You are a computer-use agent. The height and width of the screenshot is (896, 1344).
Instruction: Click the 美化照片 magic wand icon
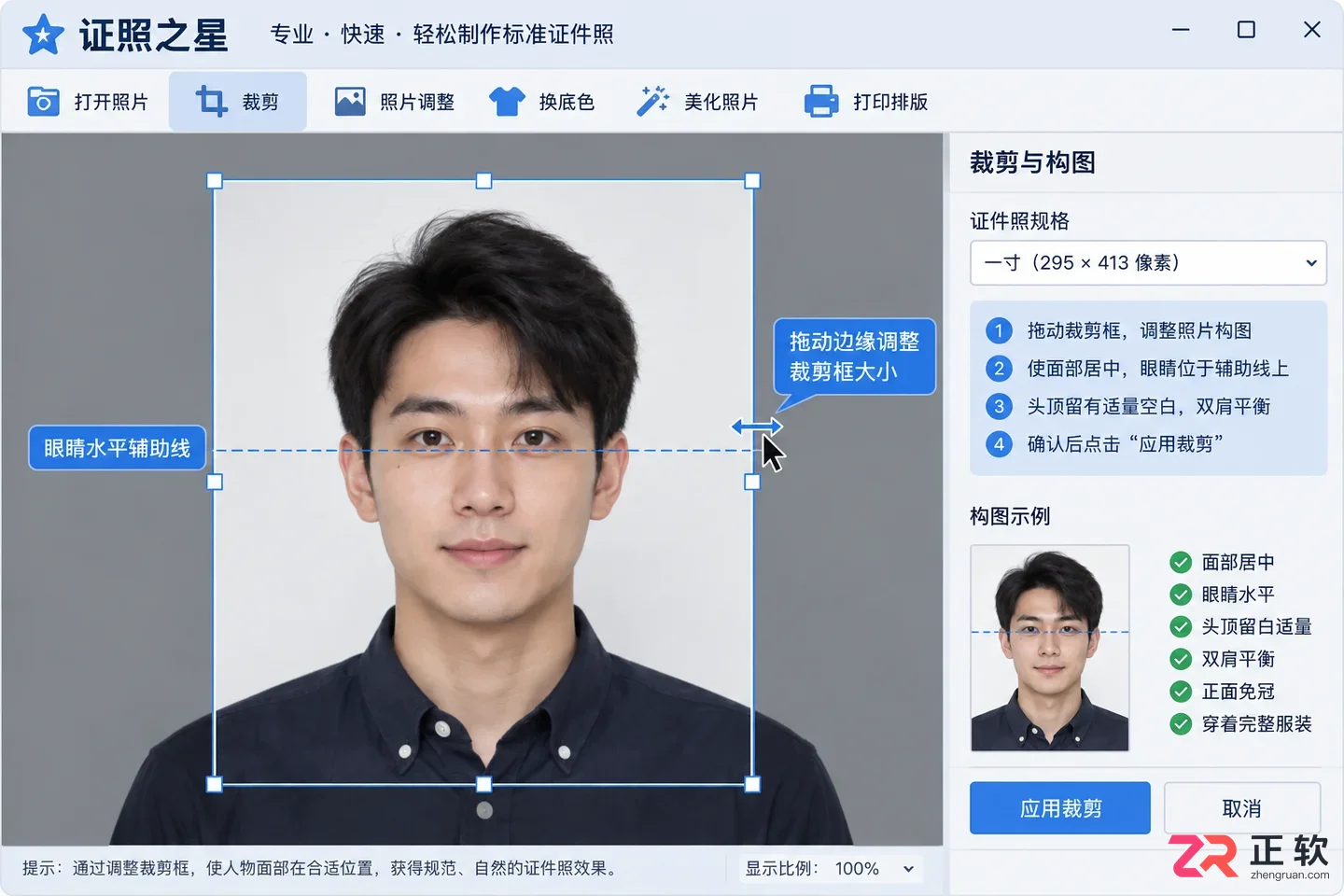coord(652,101)
